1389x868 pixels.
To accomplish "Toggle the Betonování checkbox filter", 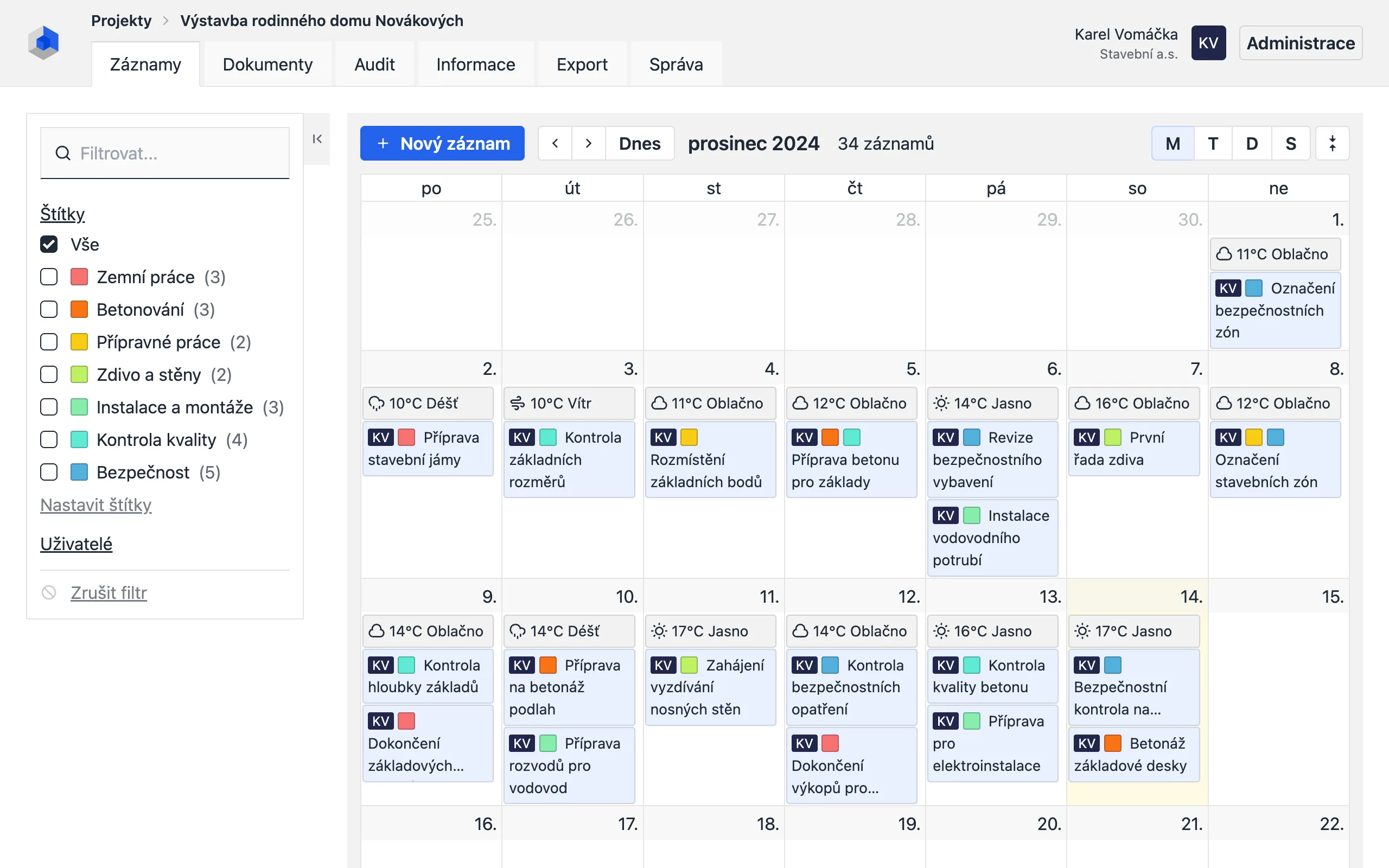I will 48,309.
